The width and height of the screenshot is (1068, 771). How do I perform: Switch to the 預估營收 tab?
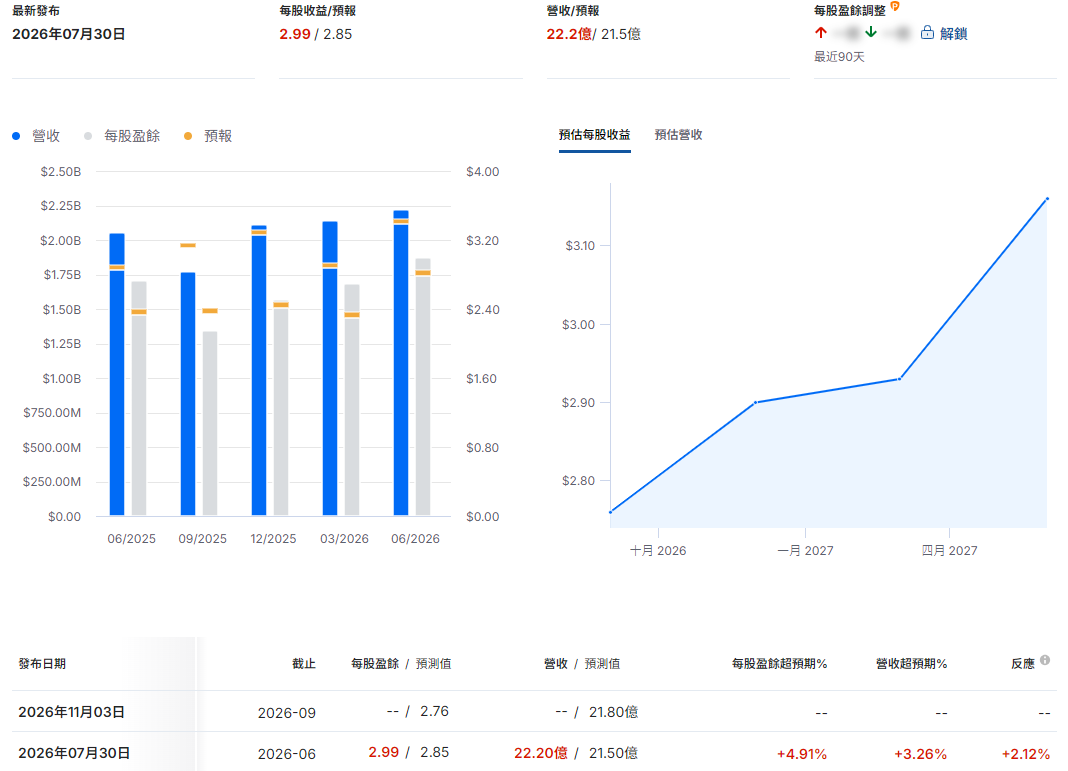[x=678, y=135]
